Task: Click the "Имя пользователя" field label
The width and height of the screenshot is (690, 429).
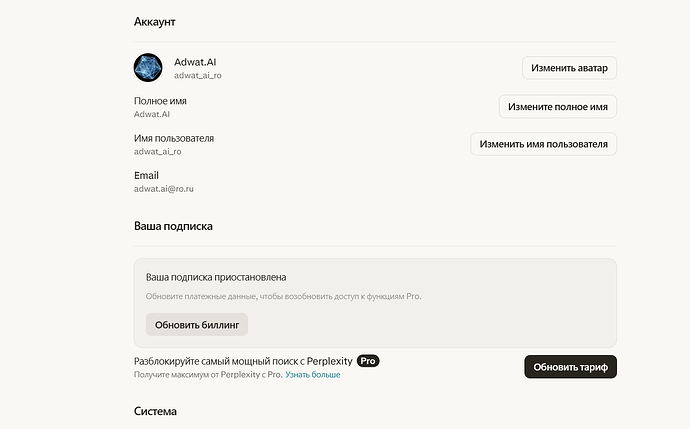Action: (x=174, y=138)
